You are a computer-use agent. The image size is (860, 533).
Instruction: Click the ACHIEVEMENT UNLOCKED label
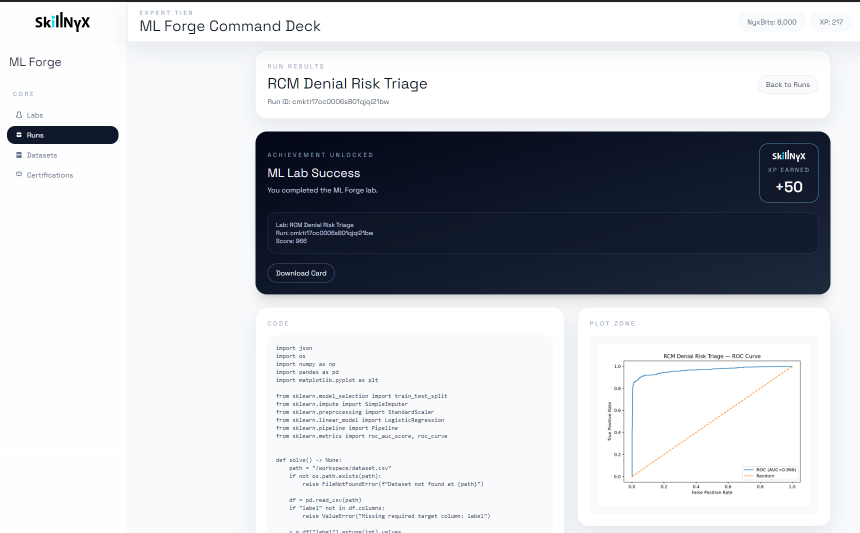tap(320, 155)
